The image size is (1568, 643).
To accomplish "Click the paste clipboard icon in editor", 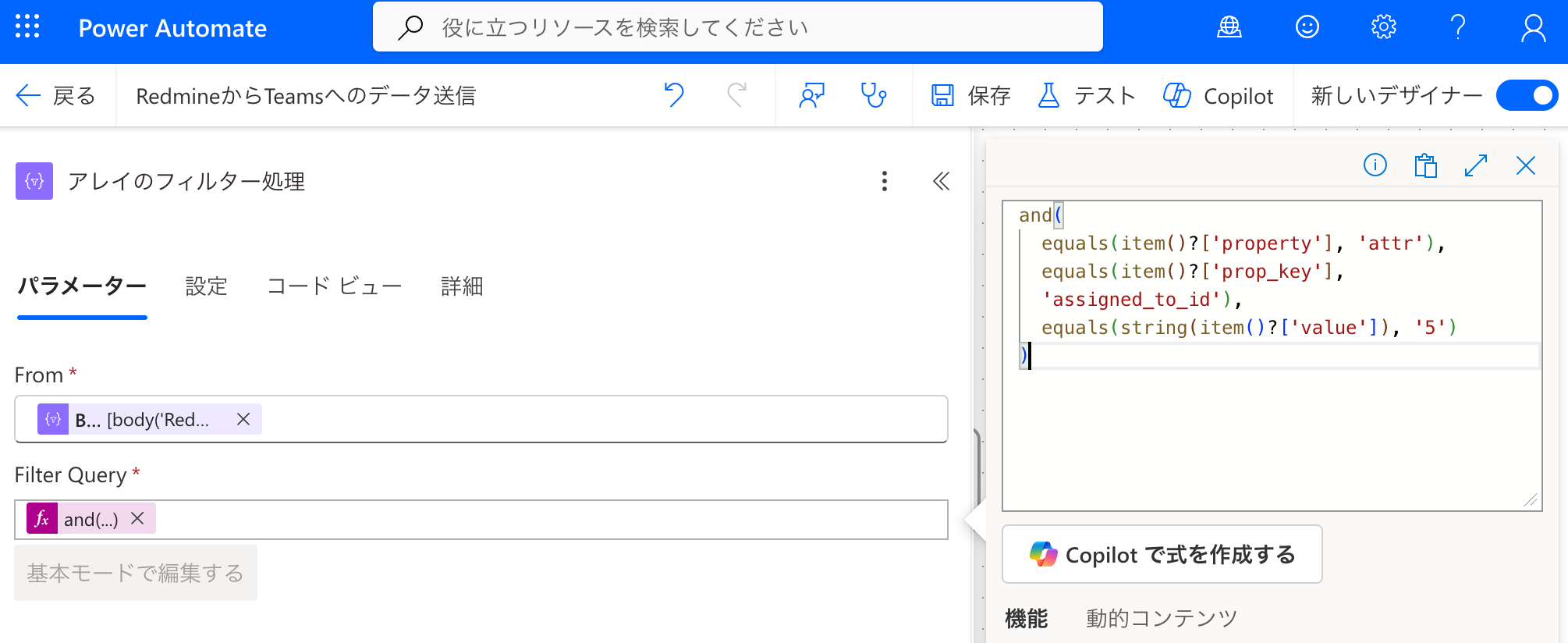I will coord(1426,165).
